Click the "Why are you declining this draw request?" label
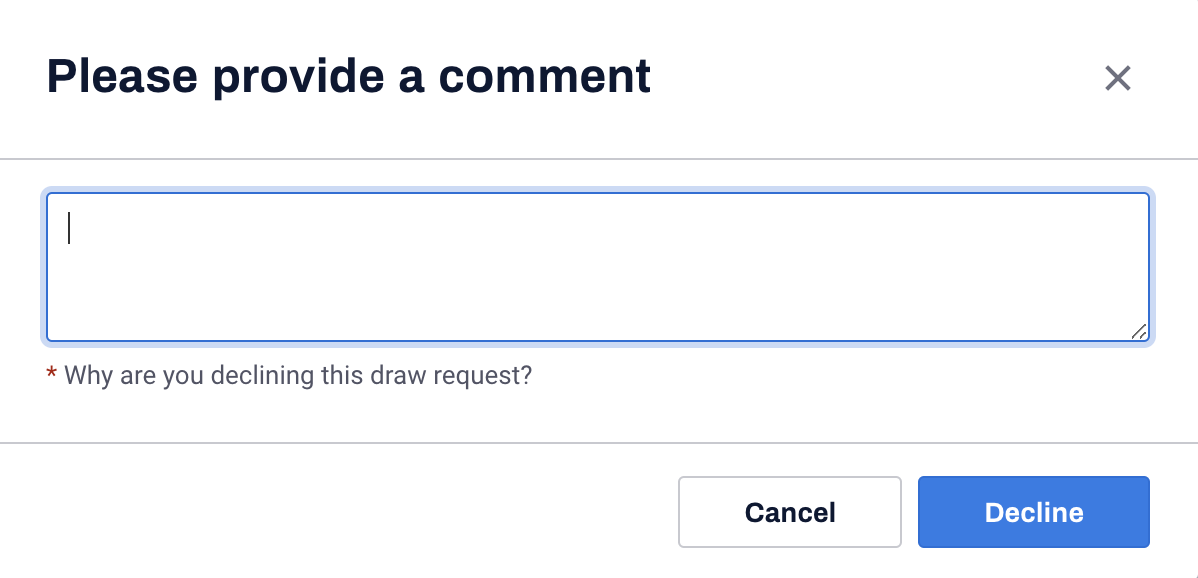1198x578 pixels. tap(298, 376)
